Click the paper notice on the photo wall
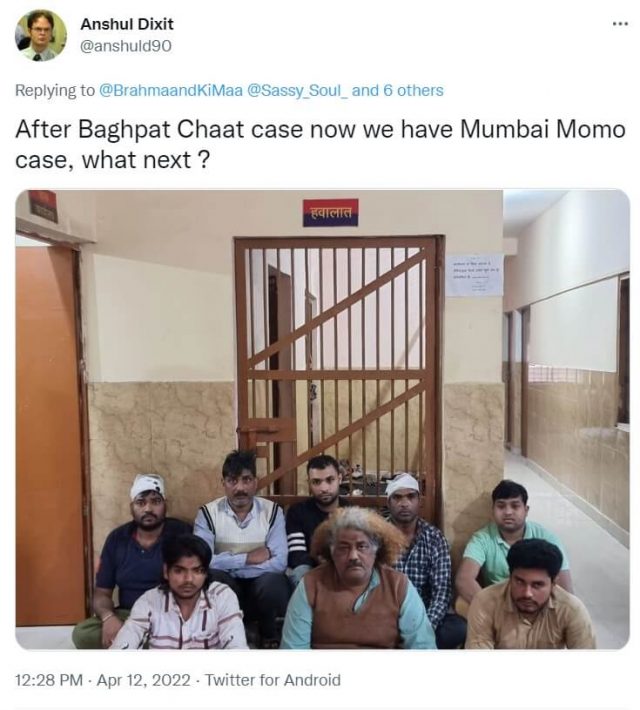Viewport: 640px width, 710px height. 474,276
